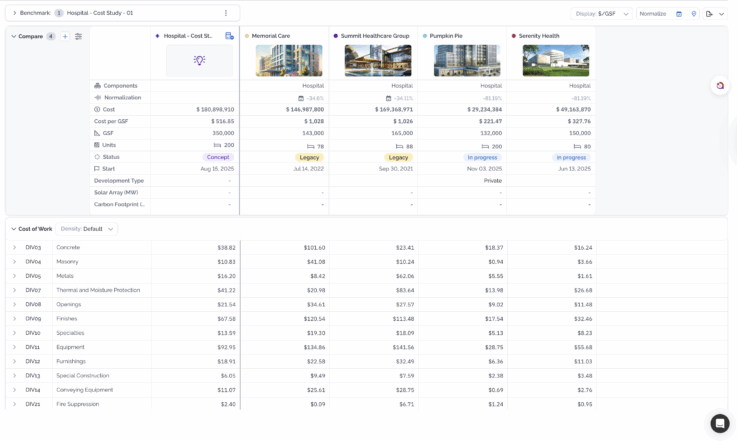Collapse the Cost of Work section

pos(14,229)
